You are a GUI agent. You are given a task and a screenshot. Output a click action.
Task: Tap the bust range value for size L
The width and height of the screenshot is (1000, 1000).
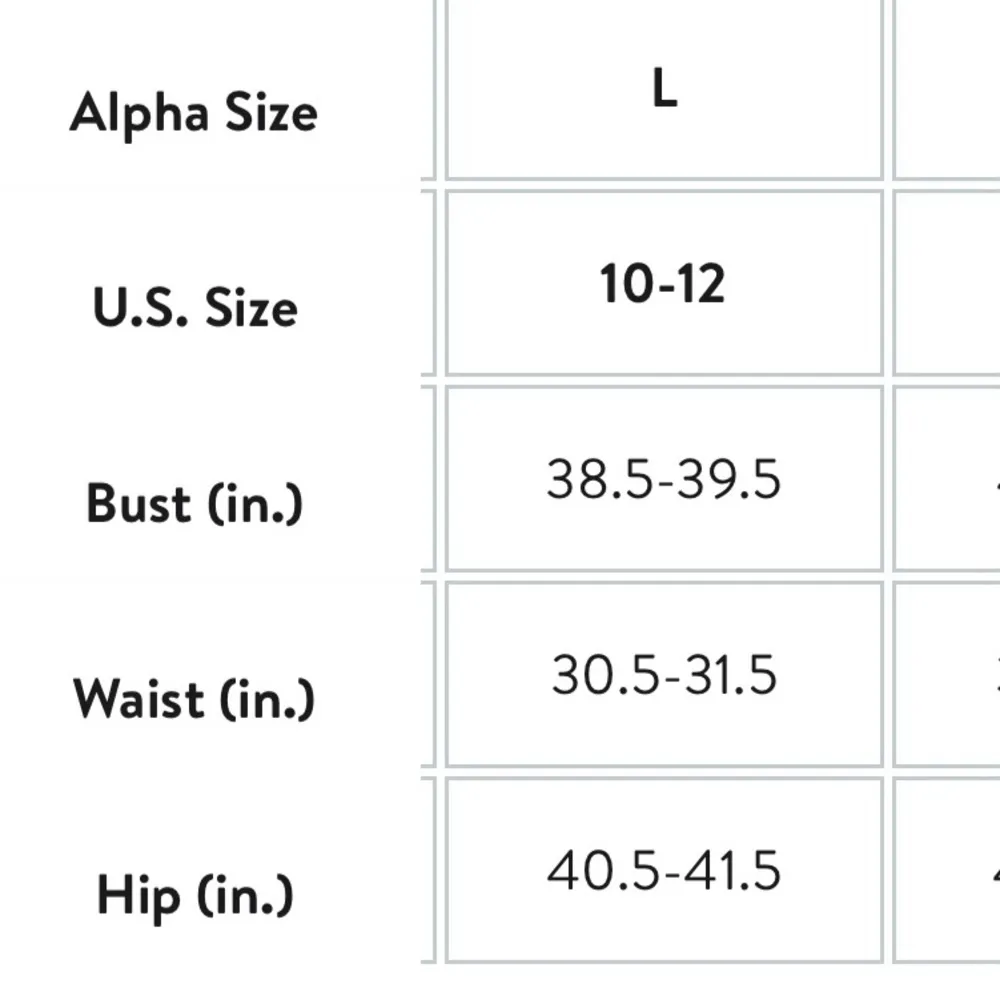pos(664,479)
